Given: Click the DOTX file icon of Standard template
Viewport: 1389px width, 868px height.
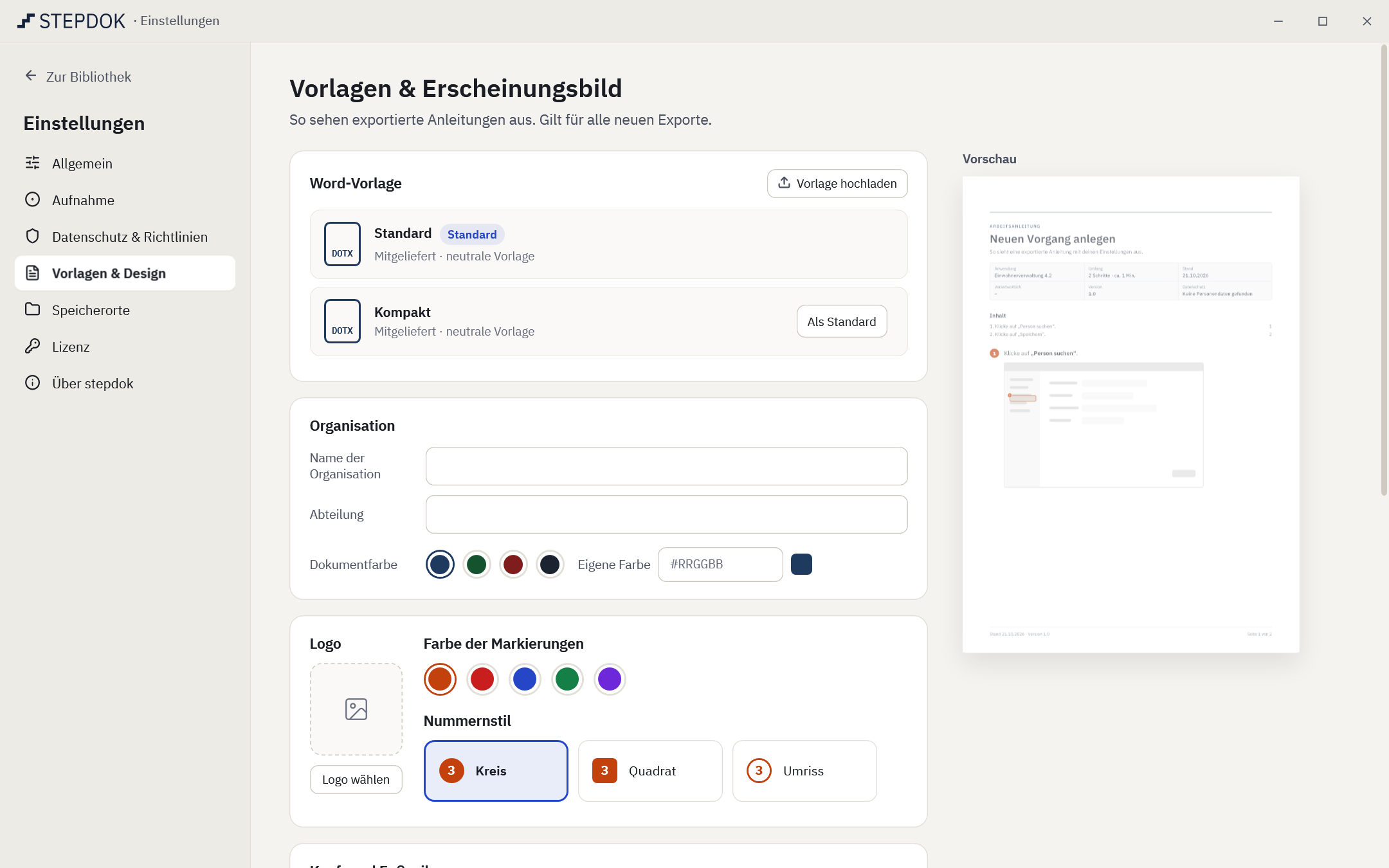Looking at the screenshot, I should [342, 244].
